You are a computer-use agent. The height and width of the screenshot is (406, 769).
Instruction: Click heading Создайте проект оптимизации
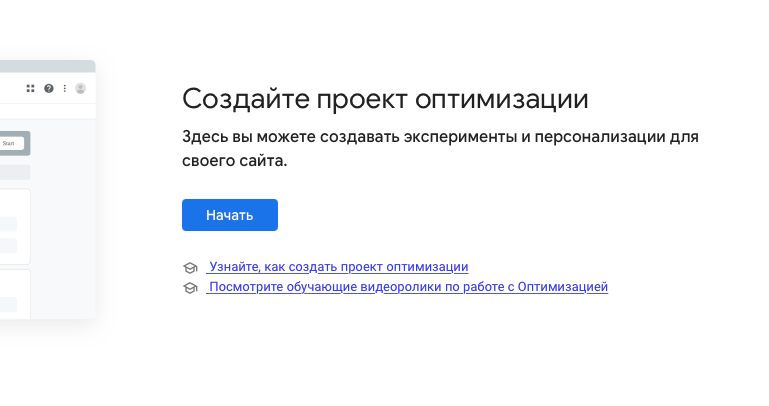385,99
